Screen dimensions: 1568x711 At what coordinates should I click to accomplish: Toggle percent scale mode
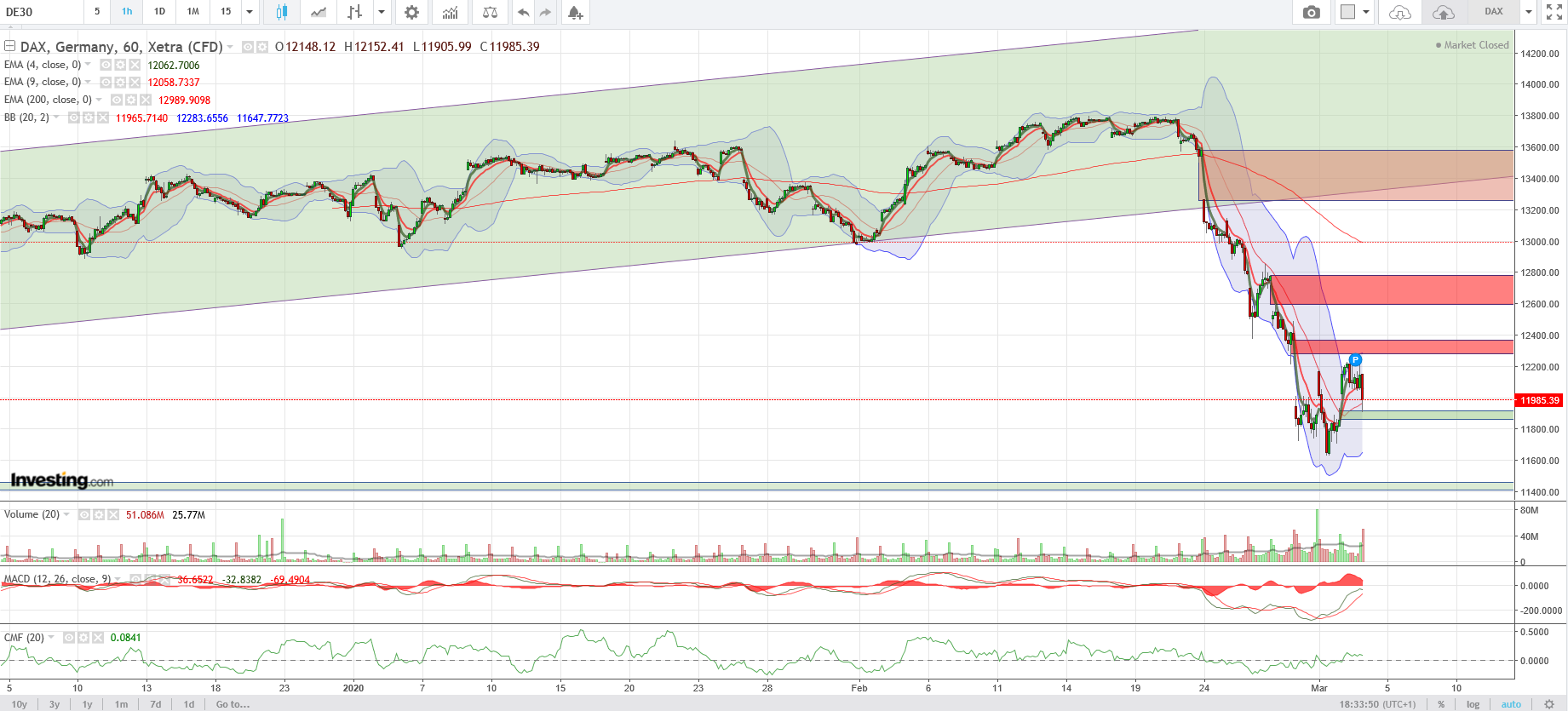point(1441,704)
